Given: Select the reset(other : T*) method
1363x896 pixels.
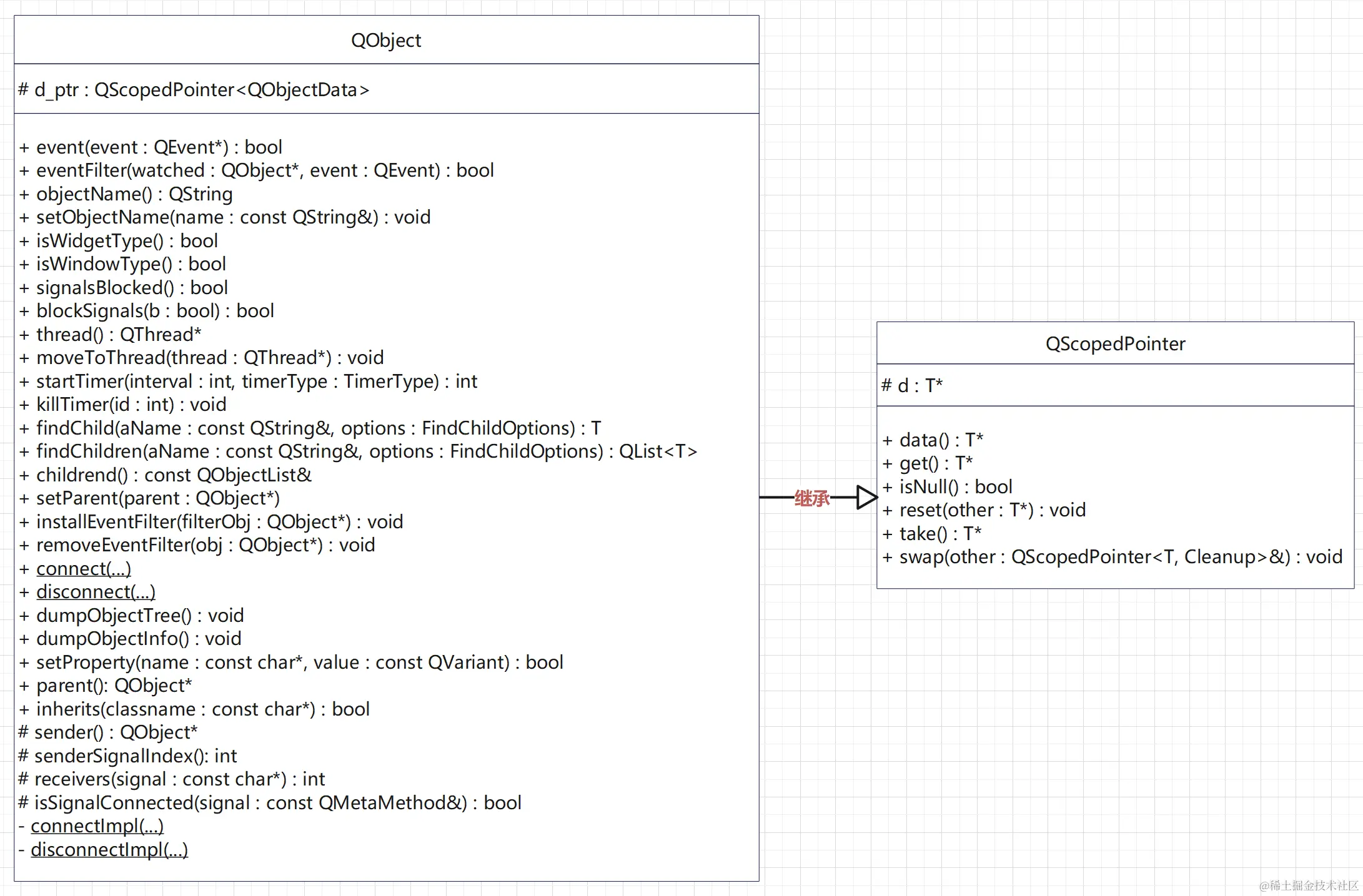Looking at the screenshot, I should [984, 510].
